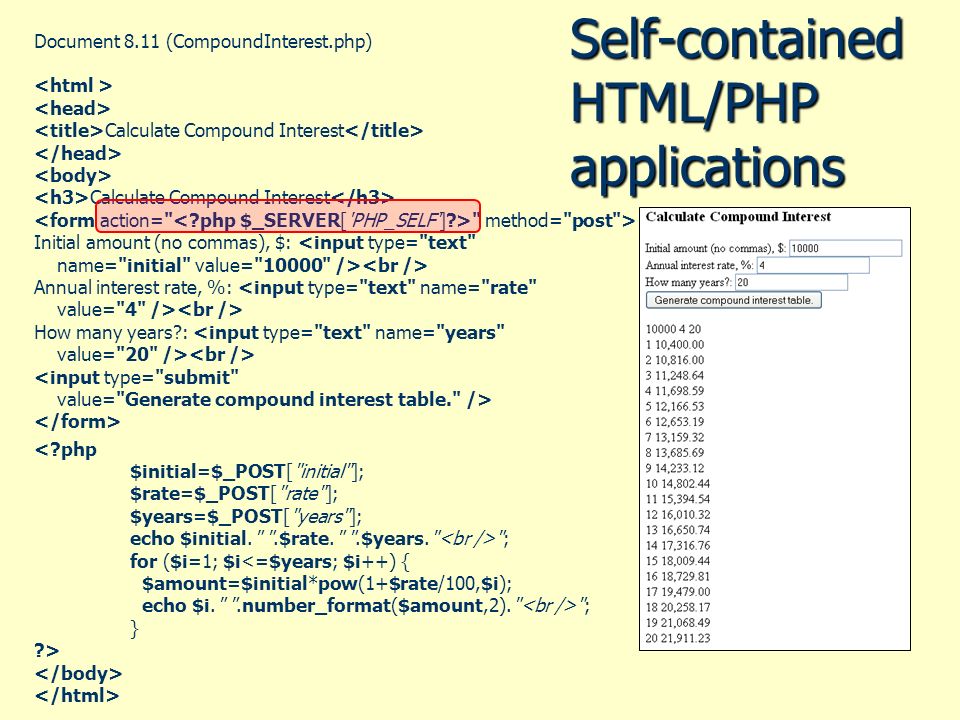Screen dimensions: 960x720
Task: Click the $initial=$_POST code line
Action: pyautogui.click(x=247, y=471)
